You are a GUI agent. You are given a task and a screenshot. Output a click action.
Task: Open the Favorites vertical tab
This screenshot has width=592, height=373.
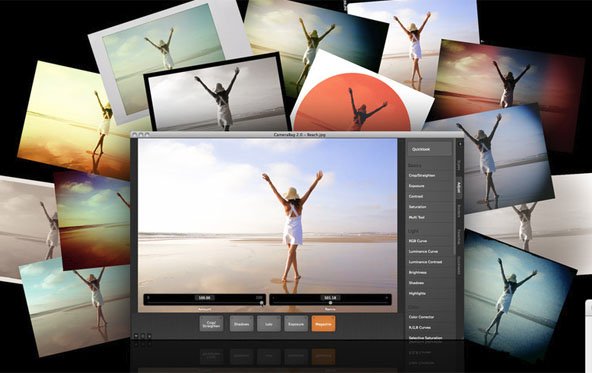[x=459, y=265]
